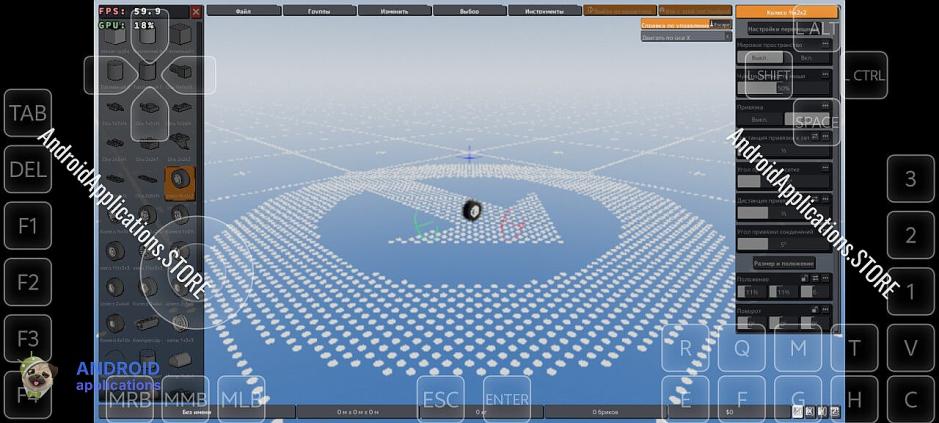Click 0 бриков in status bar

[x=605, y=412]
